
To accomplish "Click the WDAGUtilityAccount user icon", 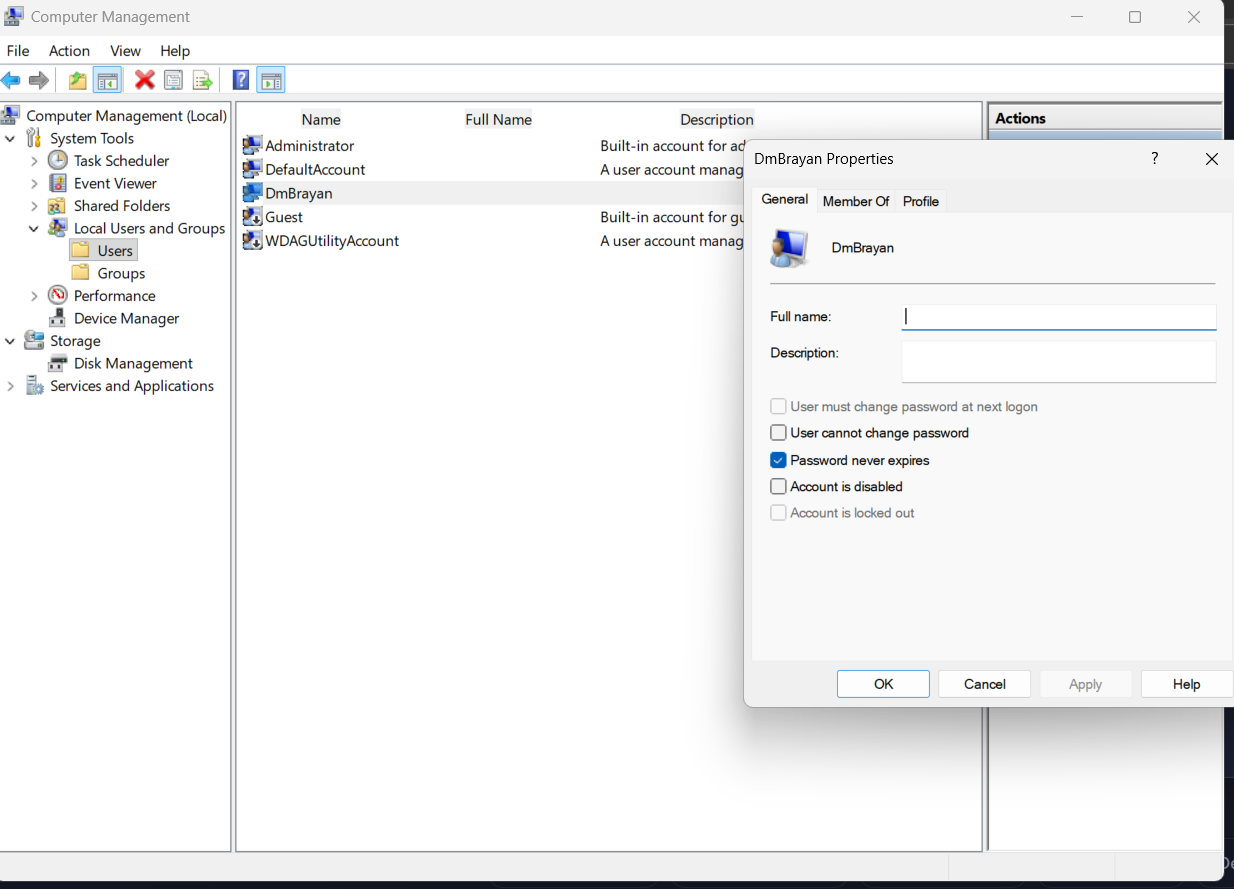I will (x=252, y=241).
